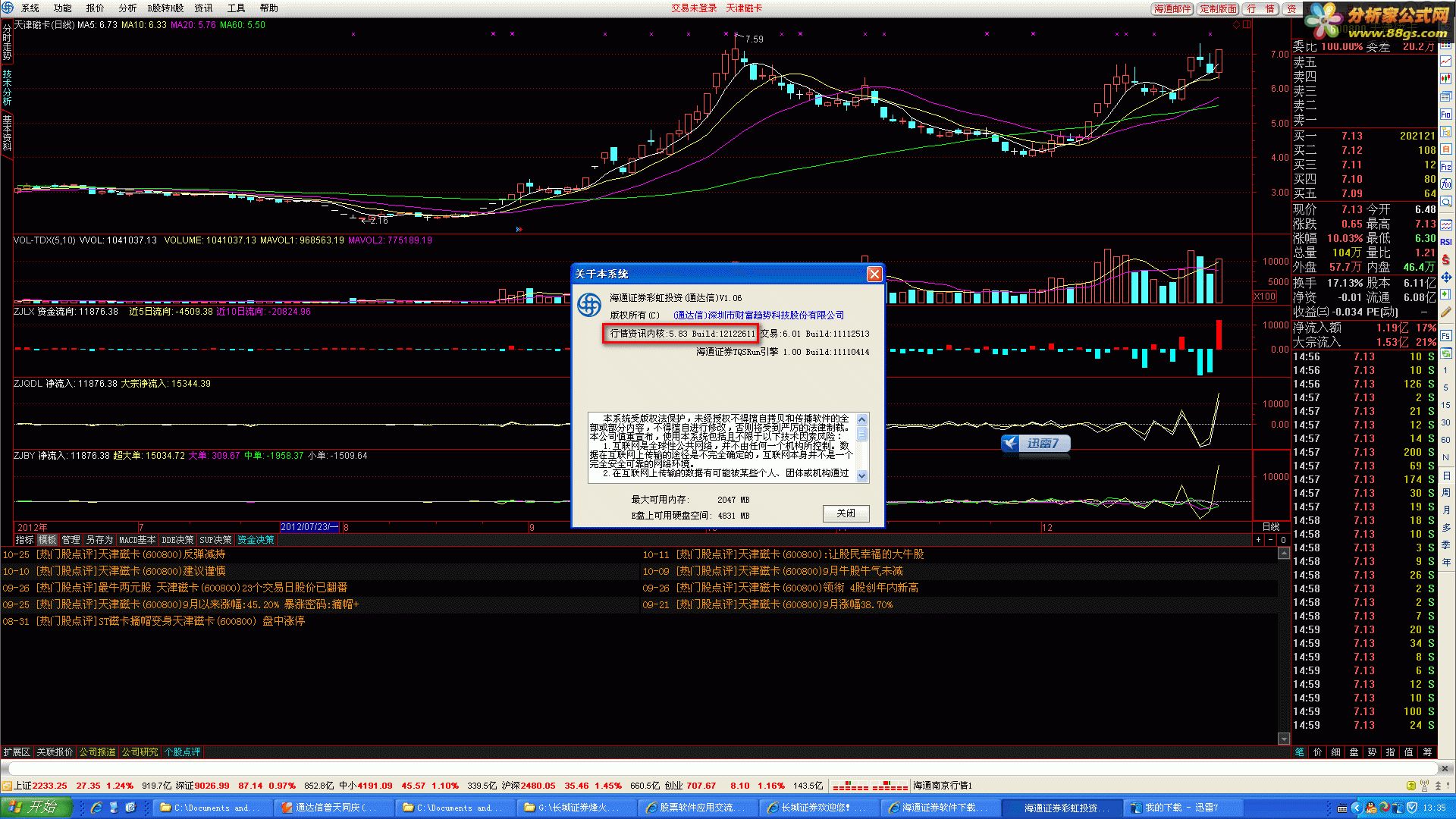Click the 行情 button at top right
Viewport: 1456px width, 819px height.
coord(1261,8)
